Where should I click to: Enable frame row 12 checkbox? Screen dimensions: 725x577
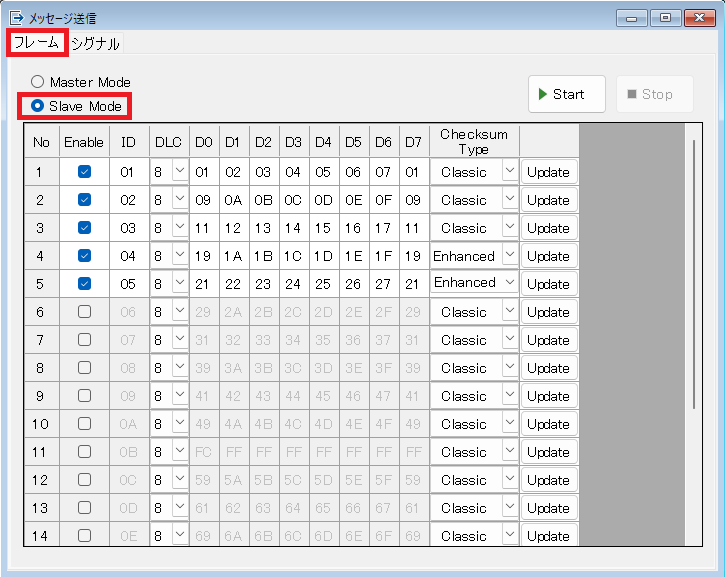tap(84, 479)
